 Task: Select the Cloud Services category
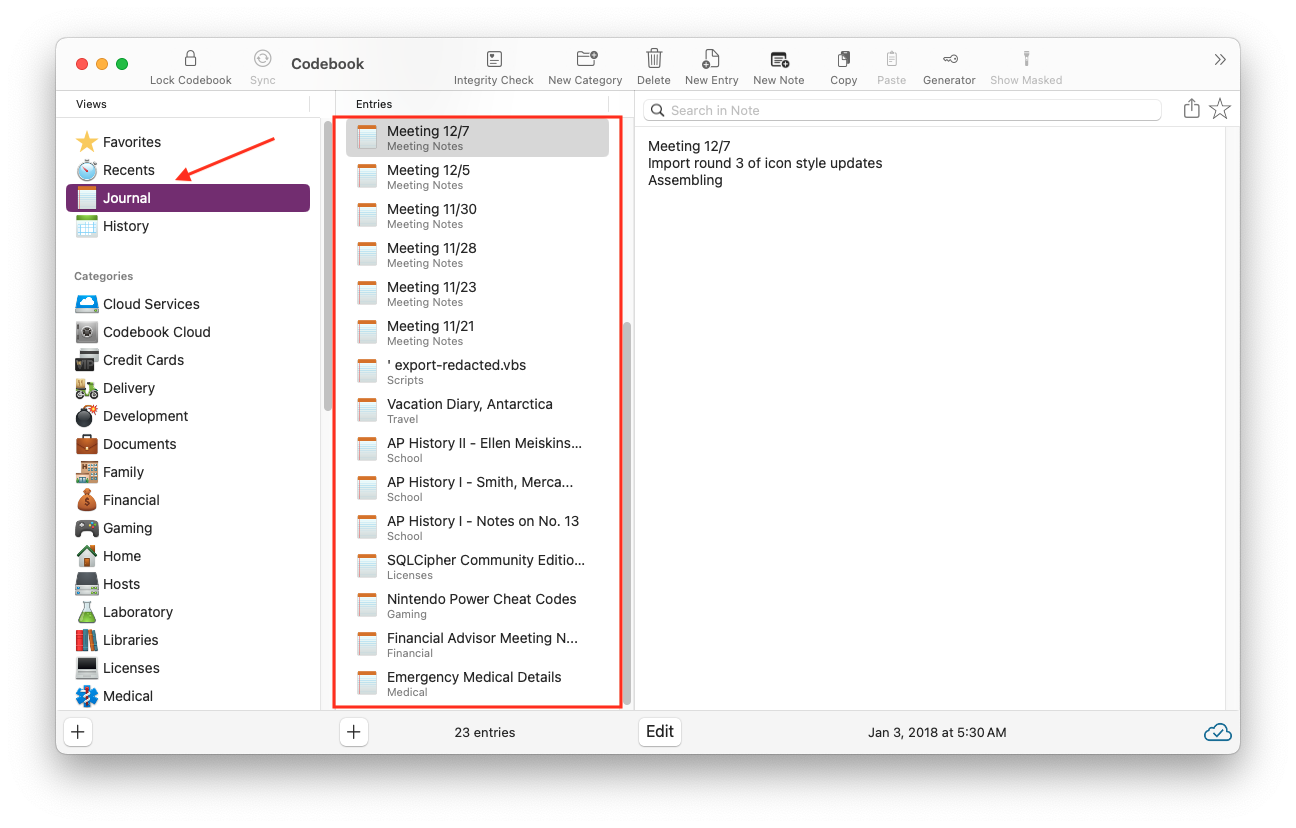point(188,304)
